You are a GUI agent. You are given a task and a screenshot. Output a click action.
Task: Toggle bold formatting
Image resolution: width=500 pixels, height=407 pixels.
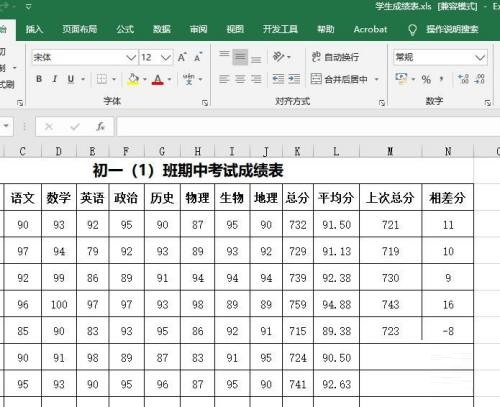pos(39,79)
